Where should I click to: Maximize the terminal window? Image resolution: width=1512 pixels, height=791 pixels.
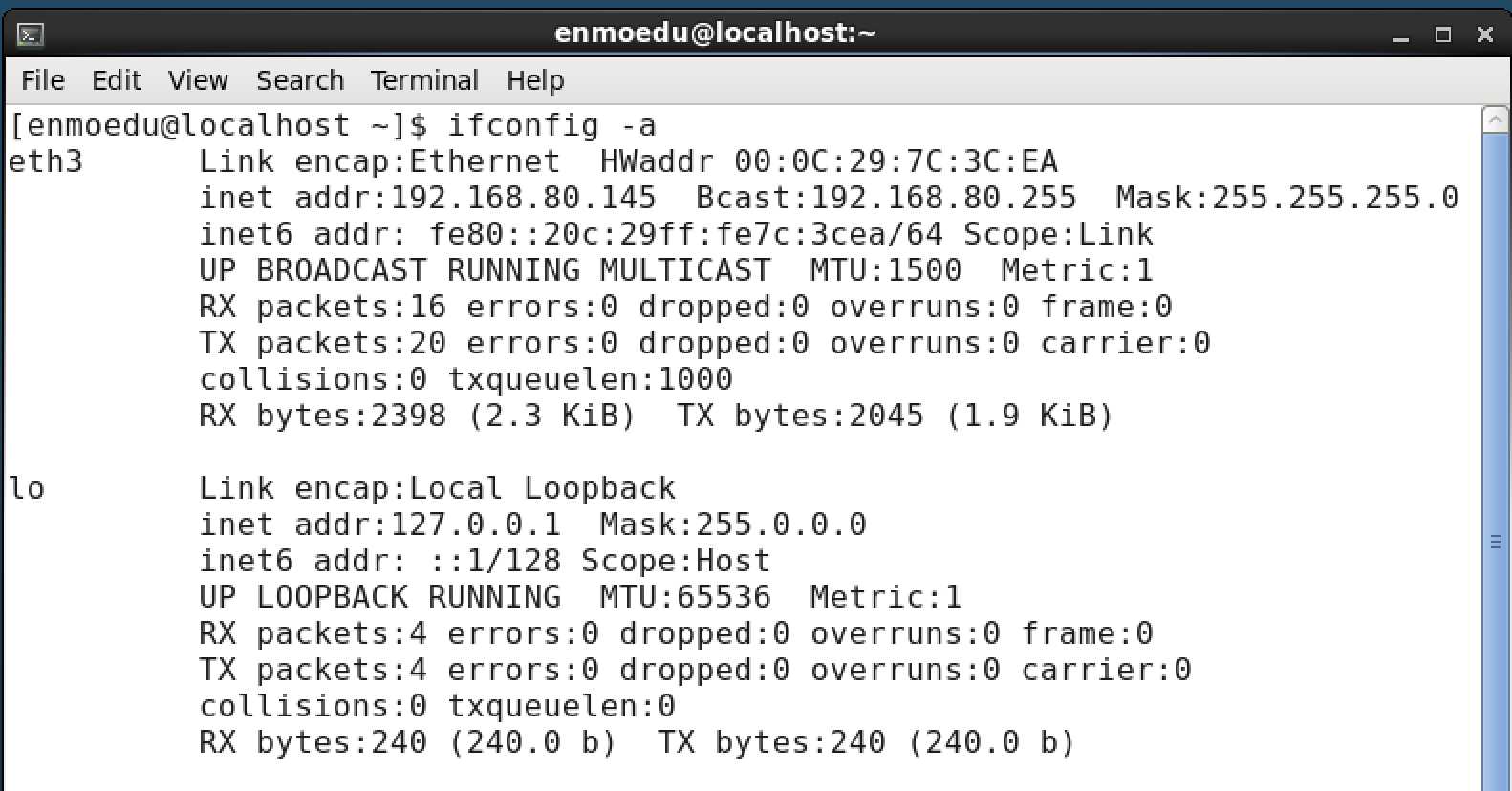click(1443, 34)
